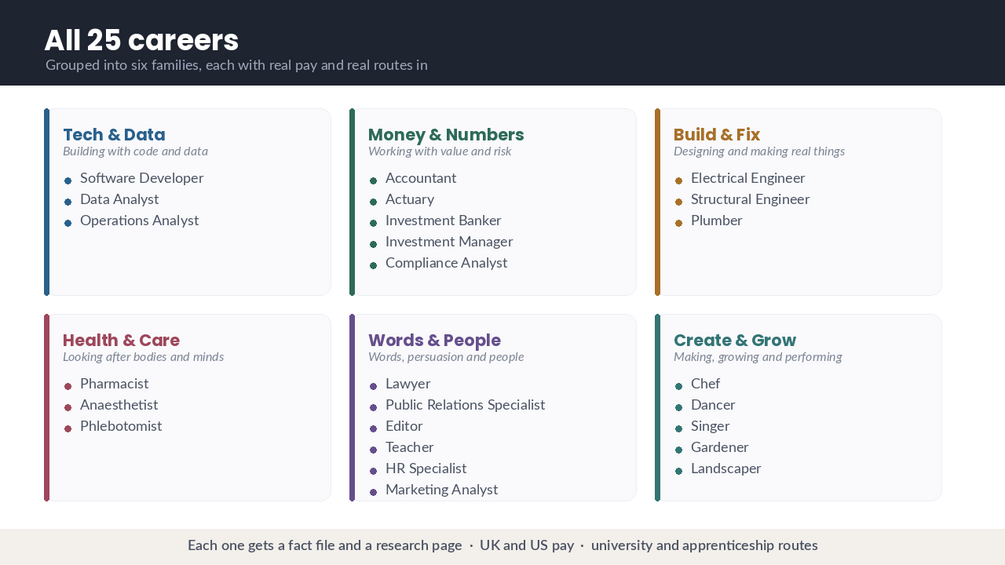
Task: Select the Actuary list item
Action: point(410,199)
